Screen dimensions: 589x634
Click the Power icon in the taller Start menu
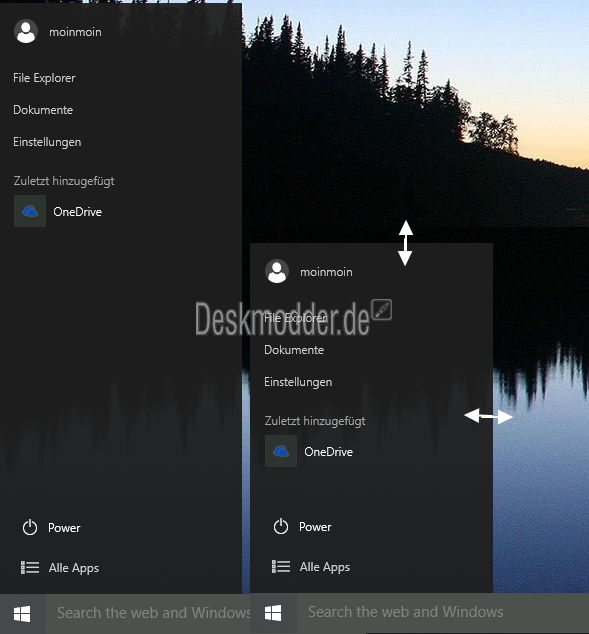pos(30,527)
